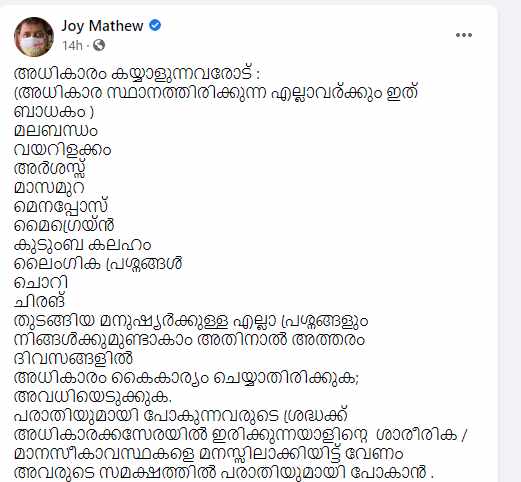The height and width of the screenshot is (482, 521).
Task: Open the 14h post timestamp
Action: [x=72, y=45]
